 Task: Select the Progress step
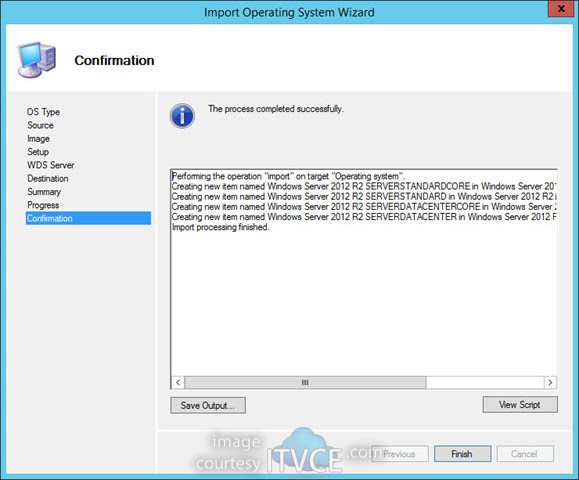click(x=43, y=205)
